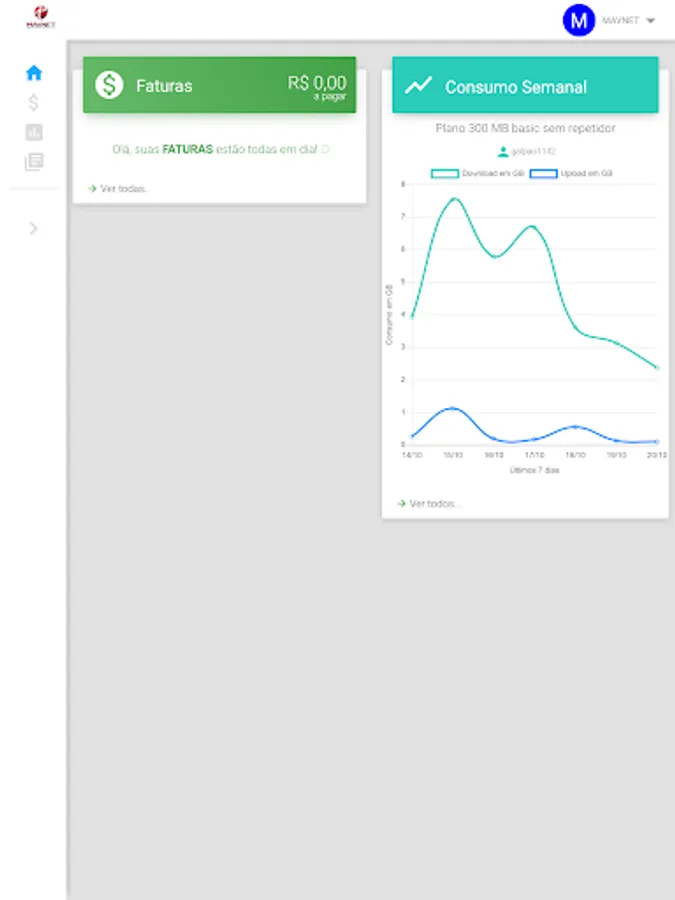The image size is (675, 900).
Task: Open the documents library icon in sidebar
Action: click(x=34, y=162)
